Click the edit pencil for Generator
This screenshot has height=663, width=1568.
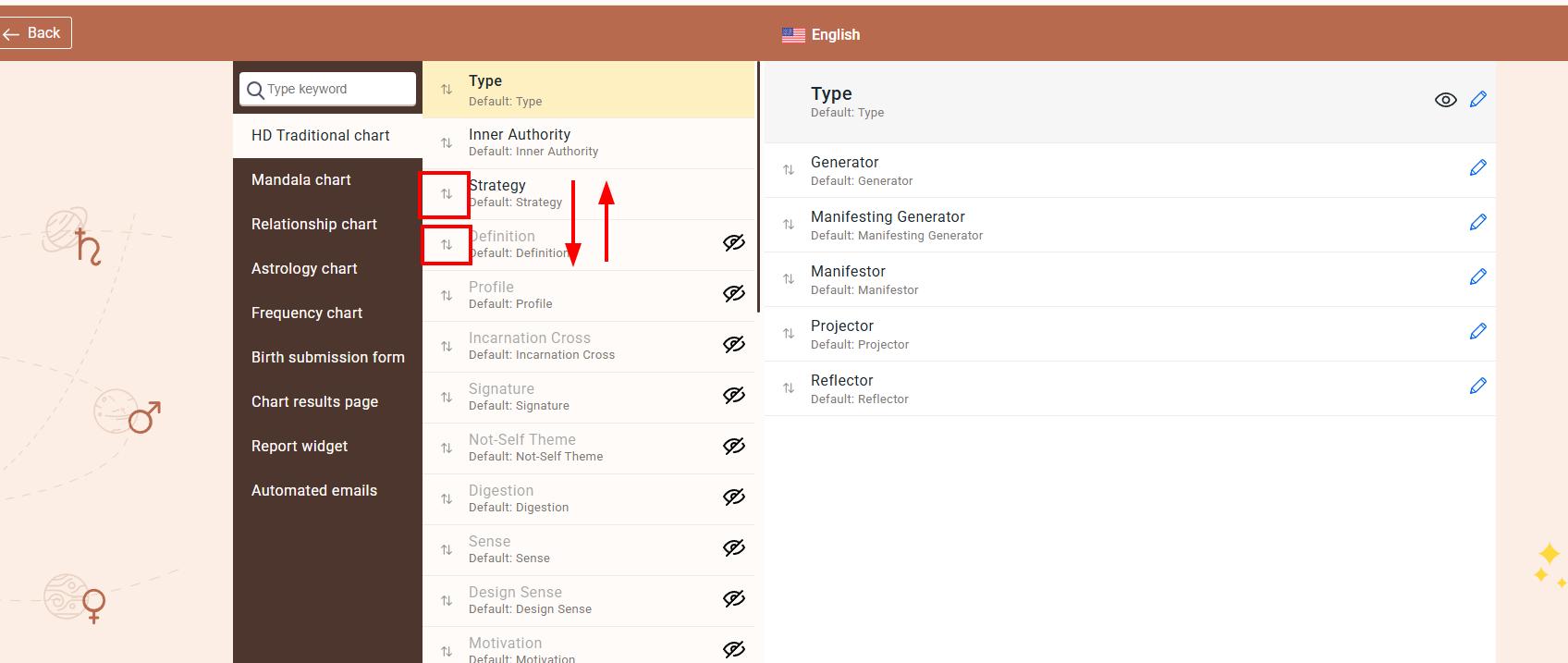(x=1477, y=167)
